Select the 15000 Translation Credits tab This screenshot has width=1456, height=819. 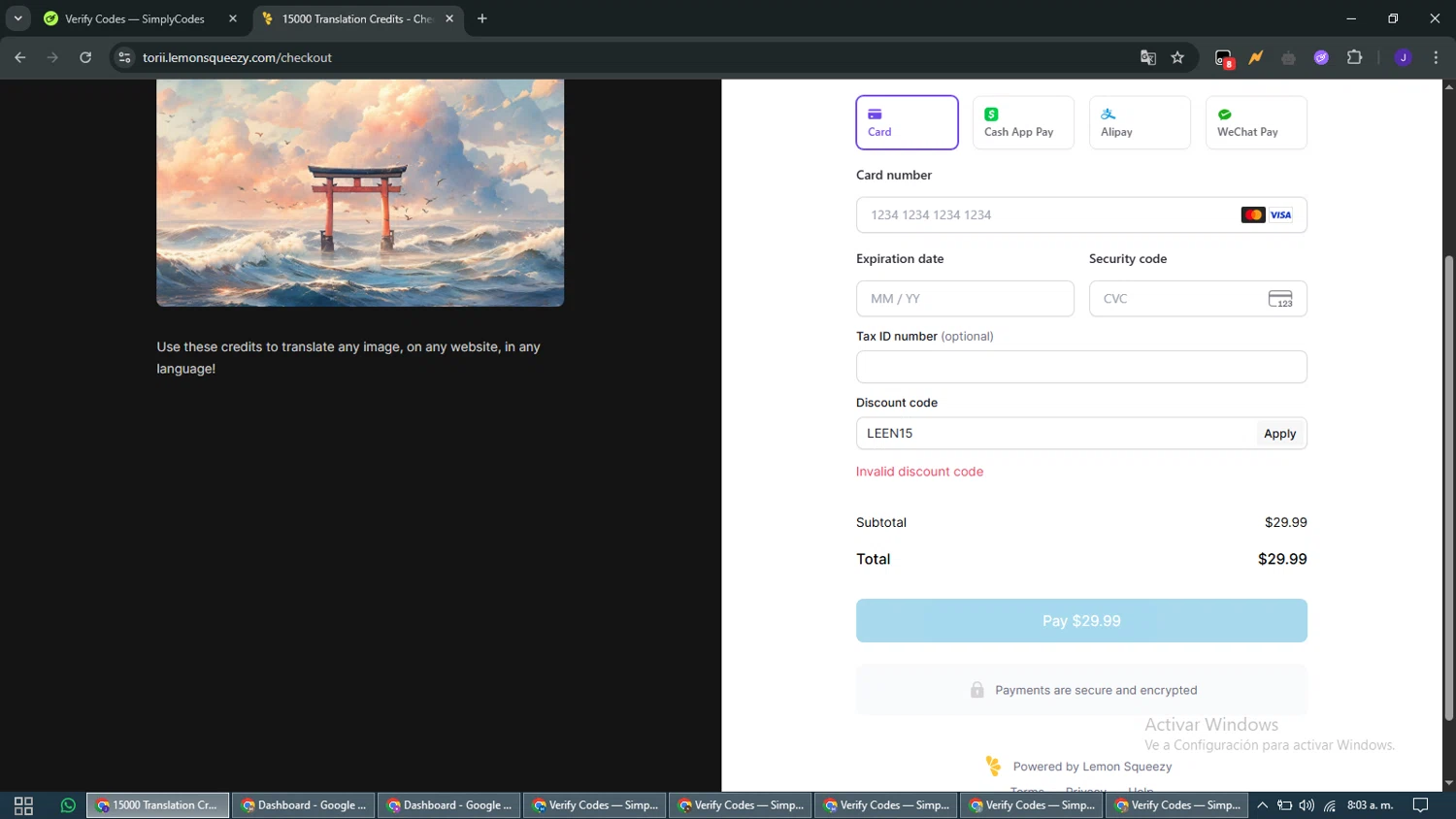point(356,18)
